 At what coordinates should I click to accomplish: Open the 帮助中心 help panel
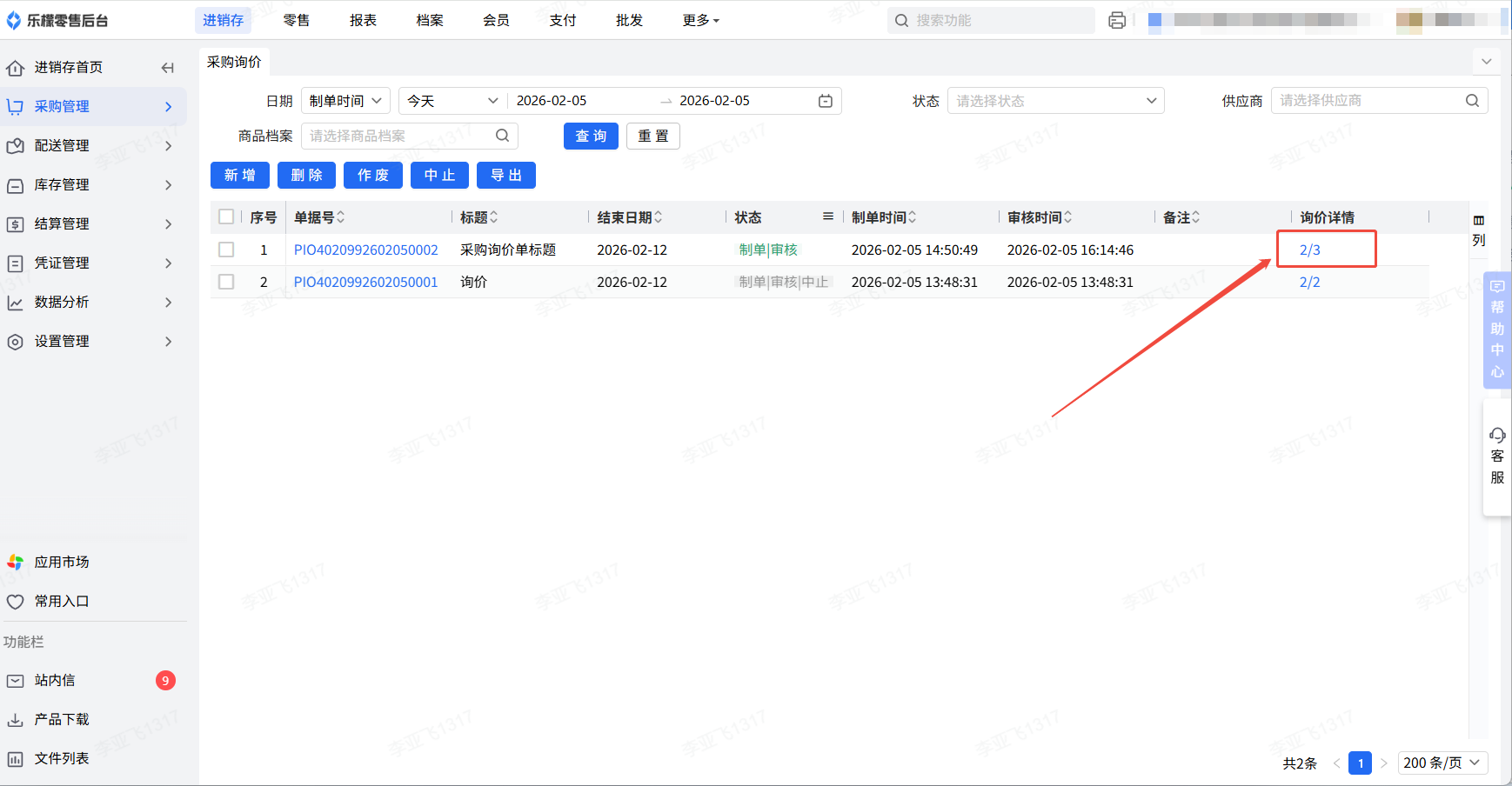1497,329
